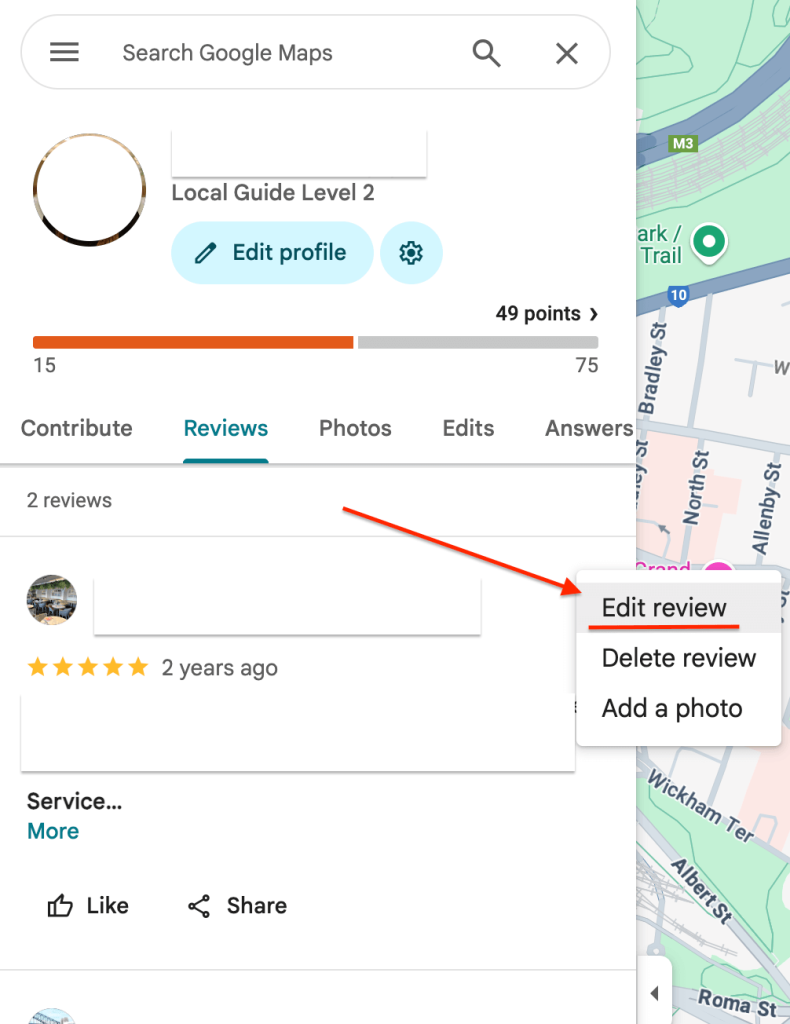Open the Contribute tab
This screenshot has width=790, height=1024.
coord(76,428)
